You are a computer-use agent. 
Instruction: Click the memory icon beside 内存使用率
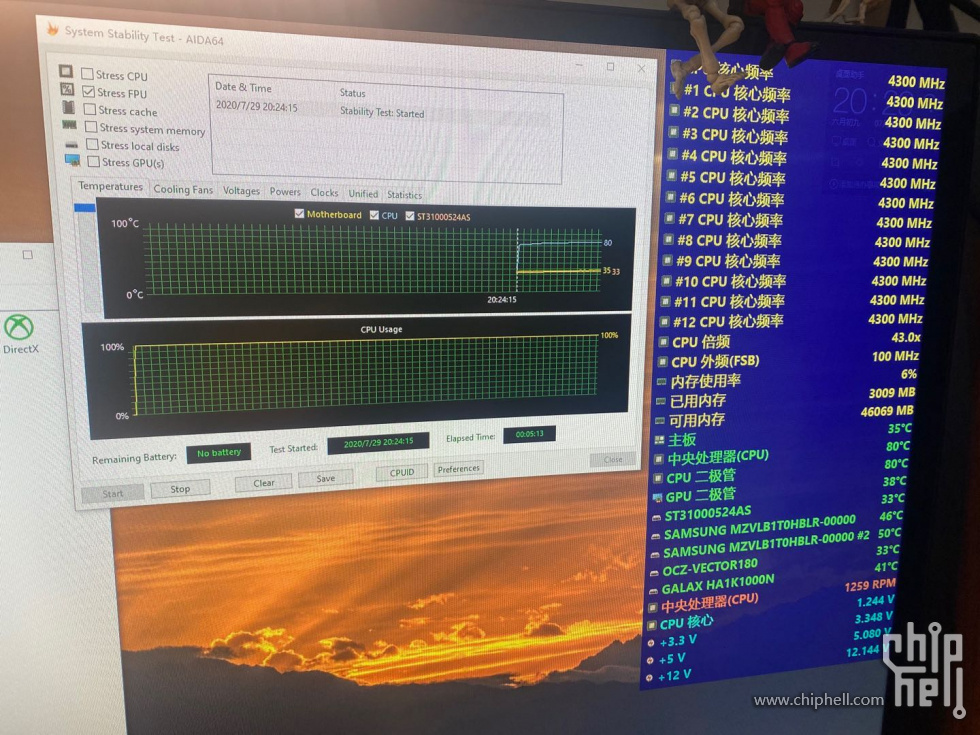pos(661,382)
